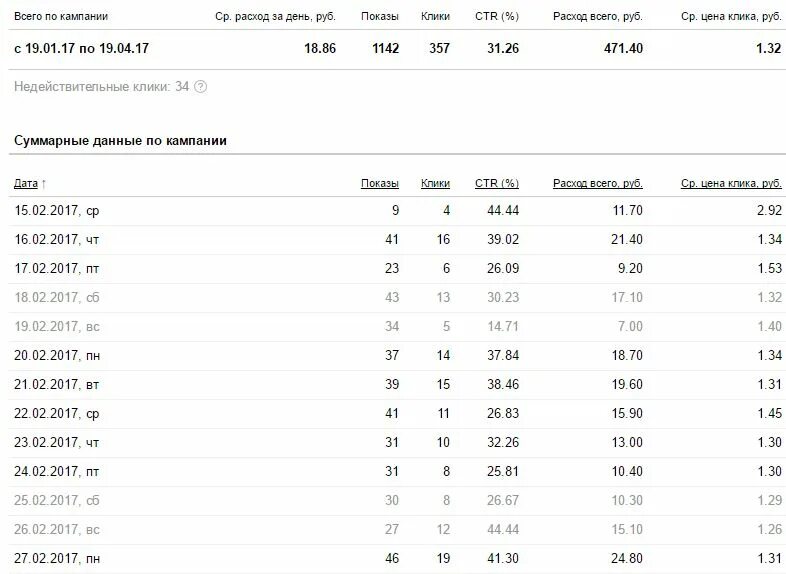Click total period с 19.01.17 по 19.04.17
Viewport: 786px width, 574px height.
point(81,49)
